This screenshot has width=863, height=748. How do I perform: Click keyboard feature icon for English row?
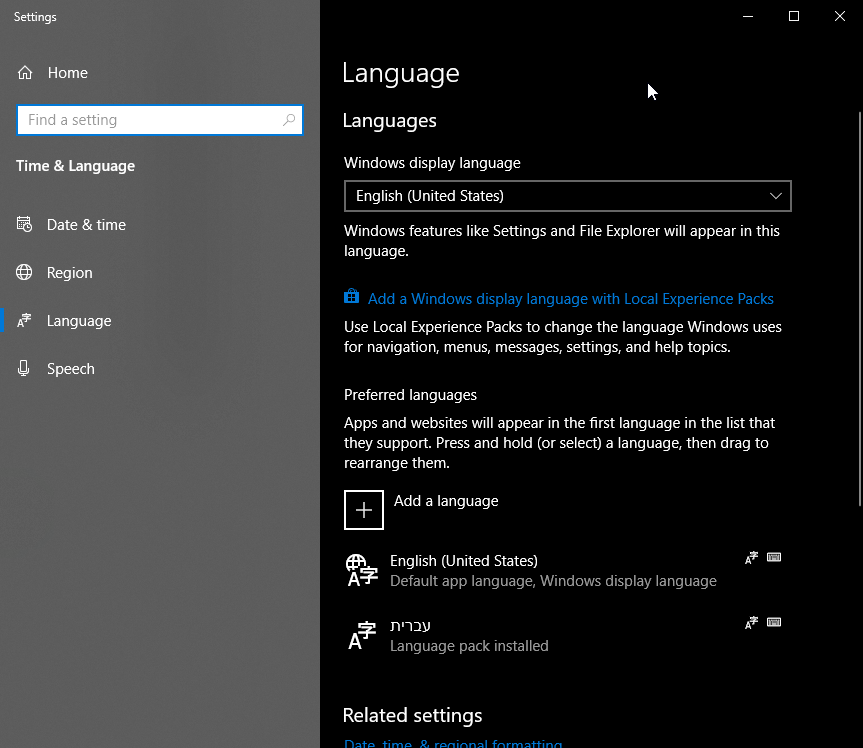(774, 558)
